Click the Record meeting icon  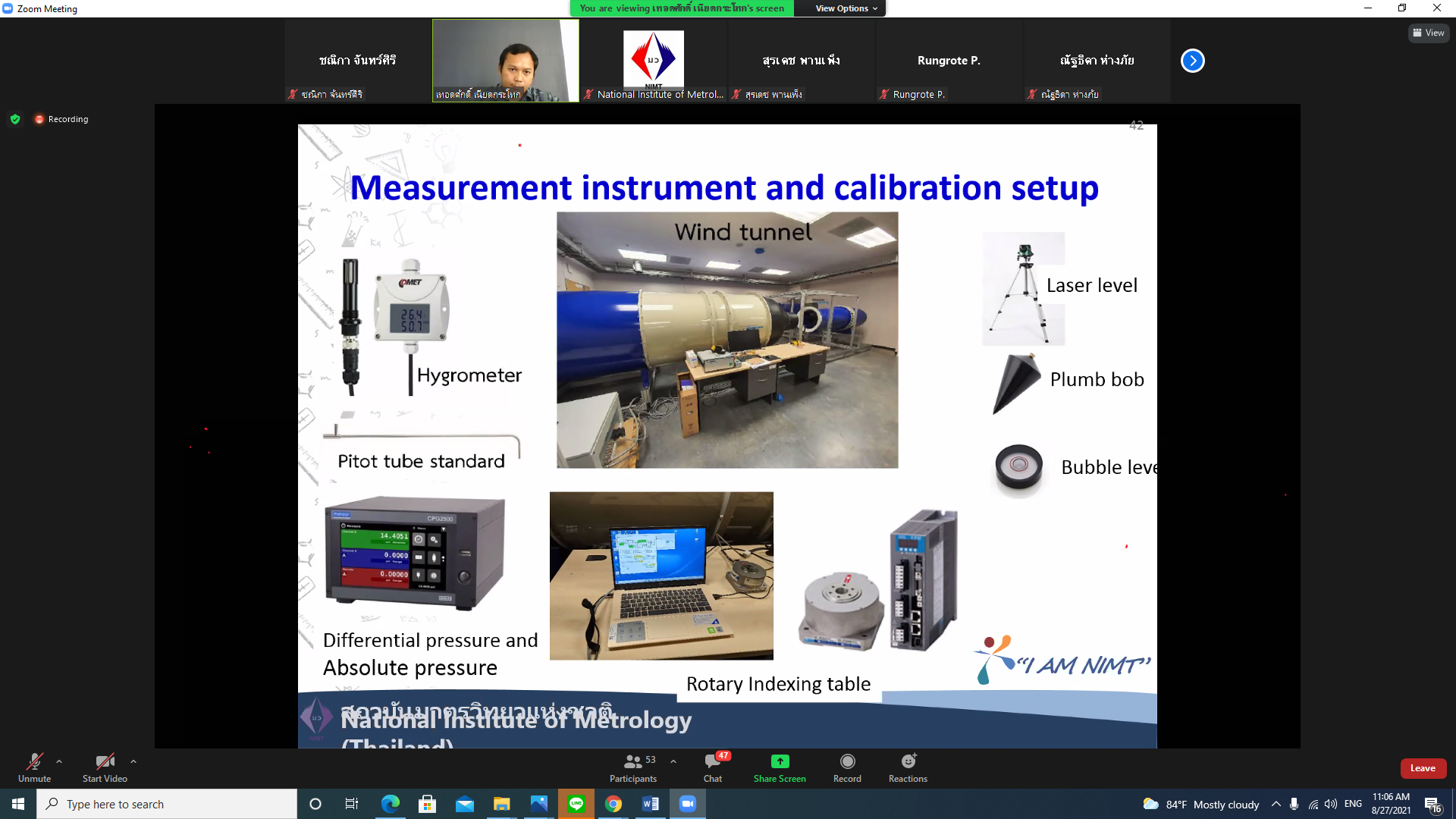click(847, 762)
